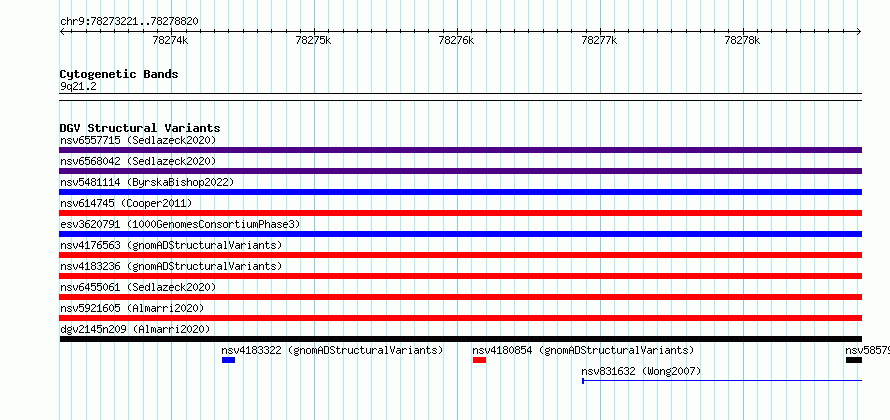890x420 pixels.
Task: Open nsv614745 (Cooper2011) label
Action: pos(126,203)
